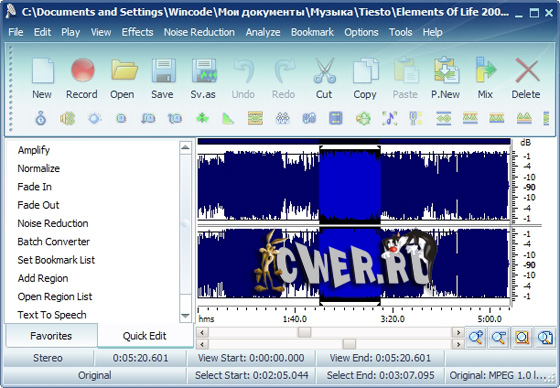
Task: Click the down arrow of the side list scrollbar
Action: tap(185, 315)
